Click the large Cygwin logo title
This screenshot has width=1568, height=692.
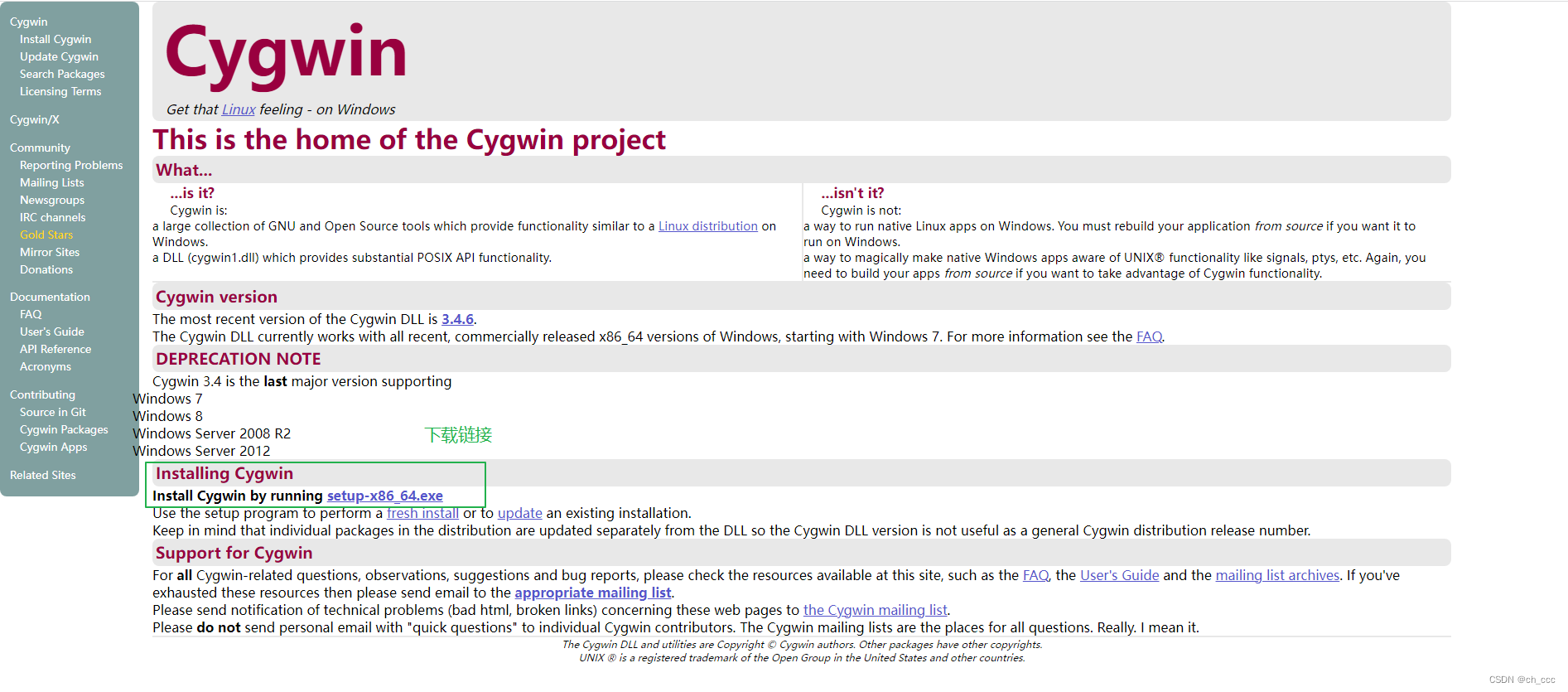[x=287, y=55]
